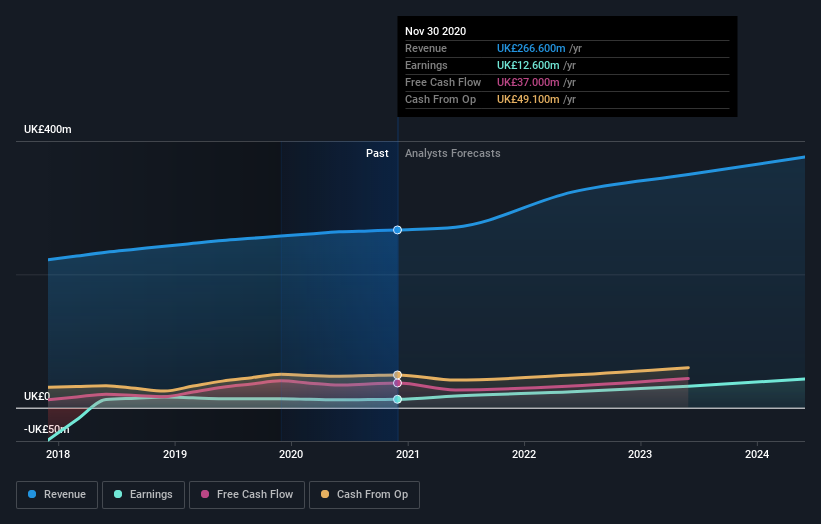The width and height of the screenshot is (821, 524).
Task: Click the 2023 x-axis label
Action: (640, 454)
